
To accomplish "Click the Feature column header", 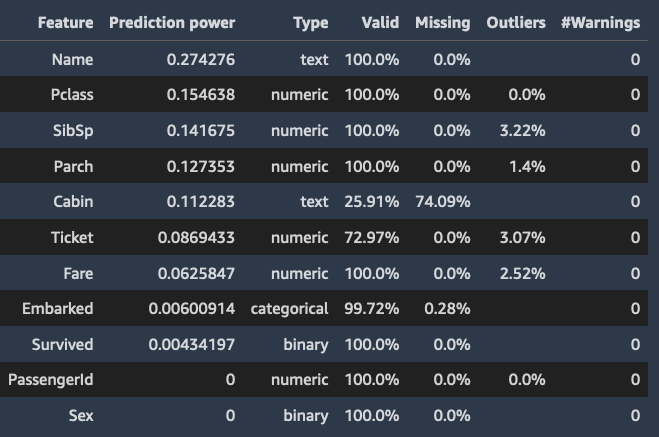I will 65,22.
